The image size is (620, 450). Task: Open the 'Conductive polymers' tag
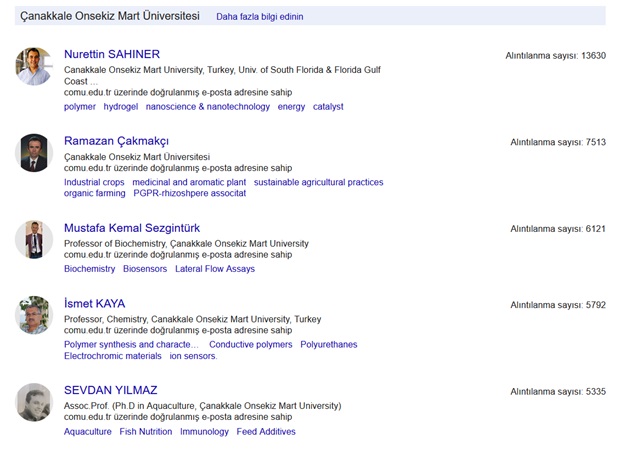[251, 344]
